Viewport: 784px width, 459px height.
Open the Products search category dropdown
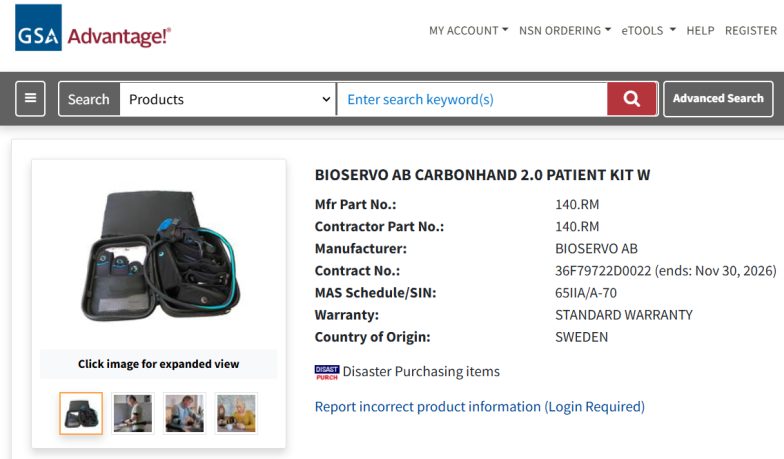point(229,99)
